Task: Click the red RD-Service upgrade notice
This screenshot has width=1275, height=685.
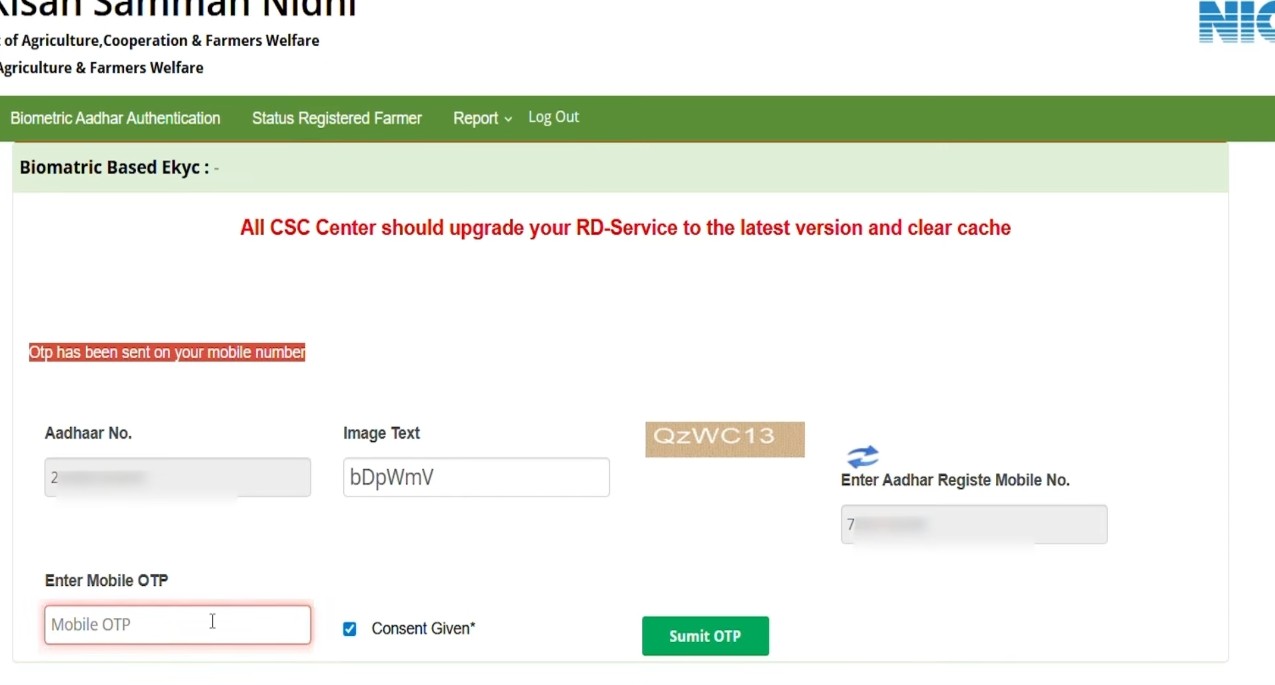Action: [x=625, y=228]
